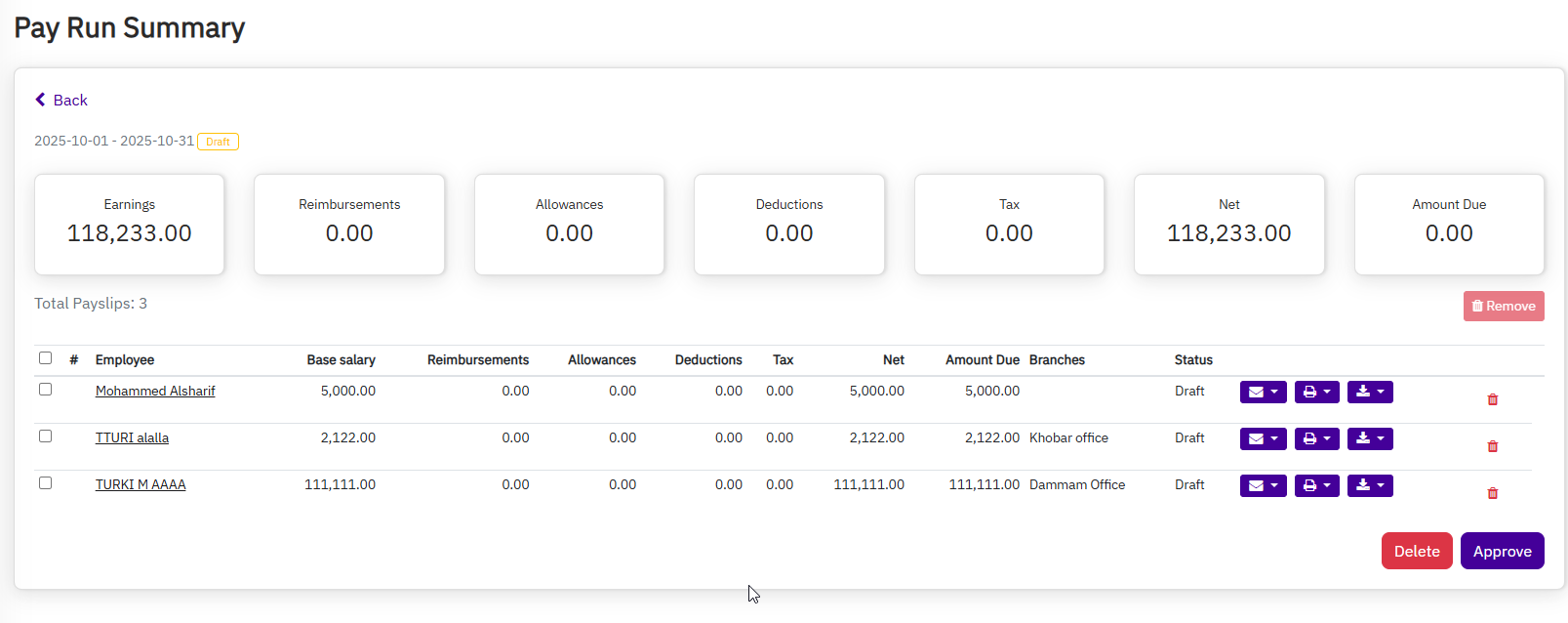Viewport: 1568px width, 623px height.
Task: Click trash icon in TURKI M AAAA row
Action: (1492, 493)
